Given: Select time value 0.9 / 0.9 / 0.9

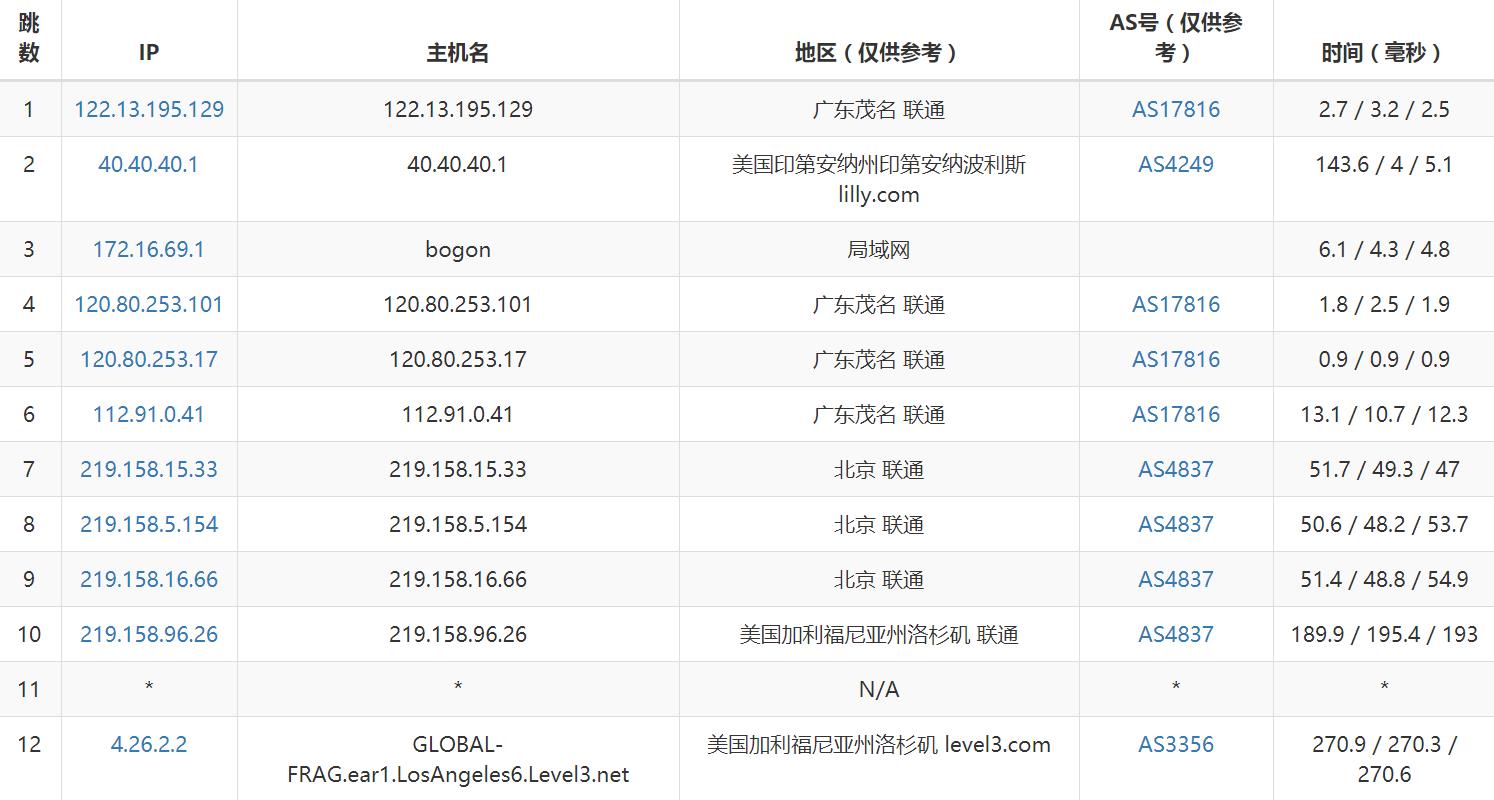Looking at the screenshot, I should [1384, 359].
